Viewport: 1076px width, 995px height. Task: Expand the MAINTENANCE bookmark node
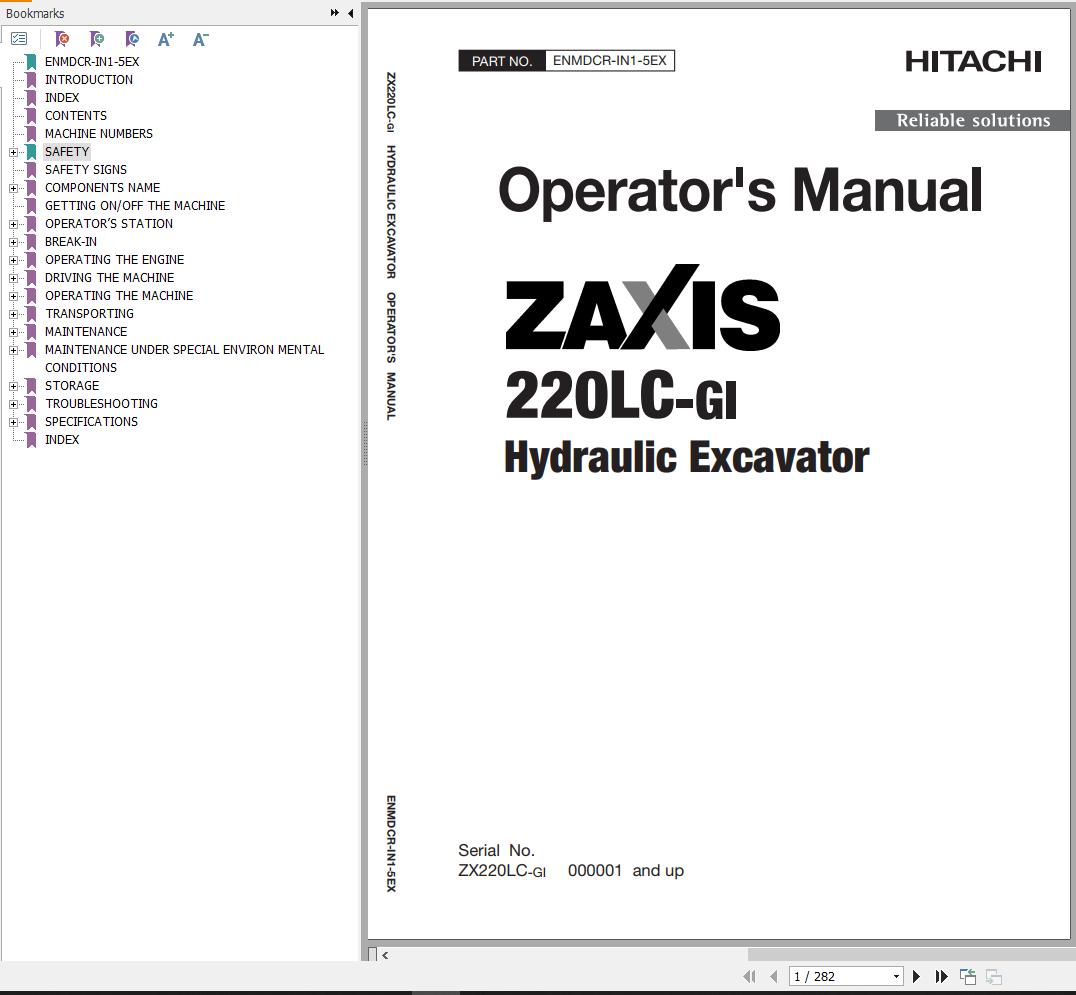13,332
